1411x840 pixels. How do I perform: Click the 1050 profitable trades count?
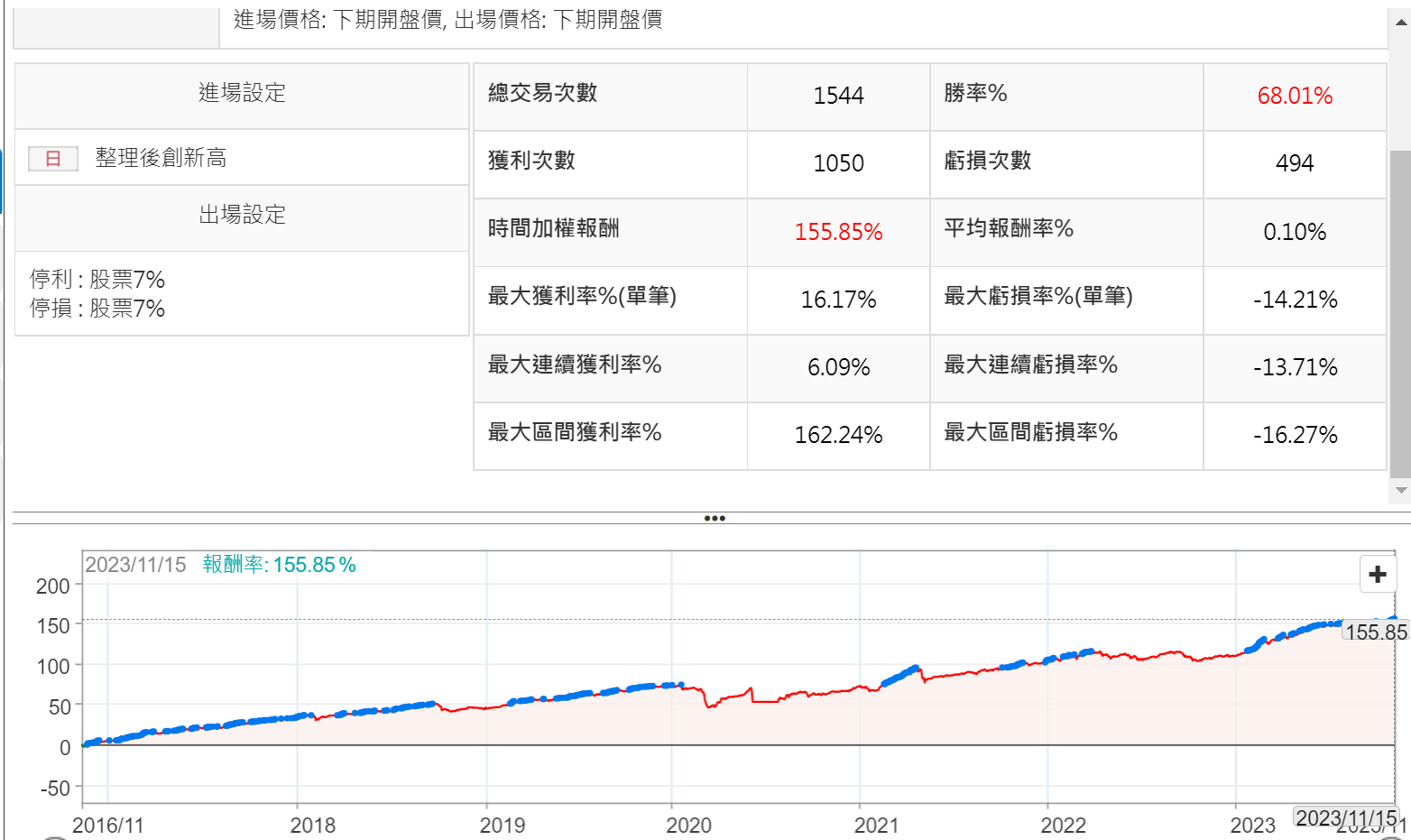[838, 163]
